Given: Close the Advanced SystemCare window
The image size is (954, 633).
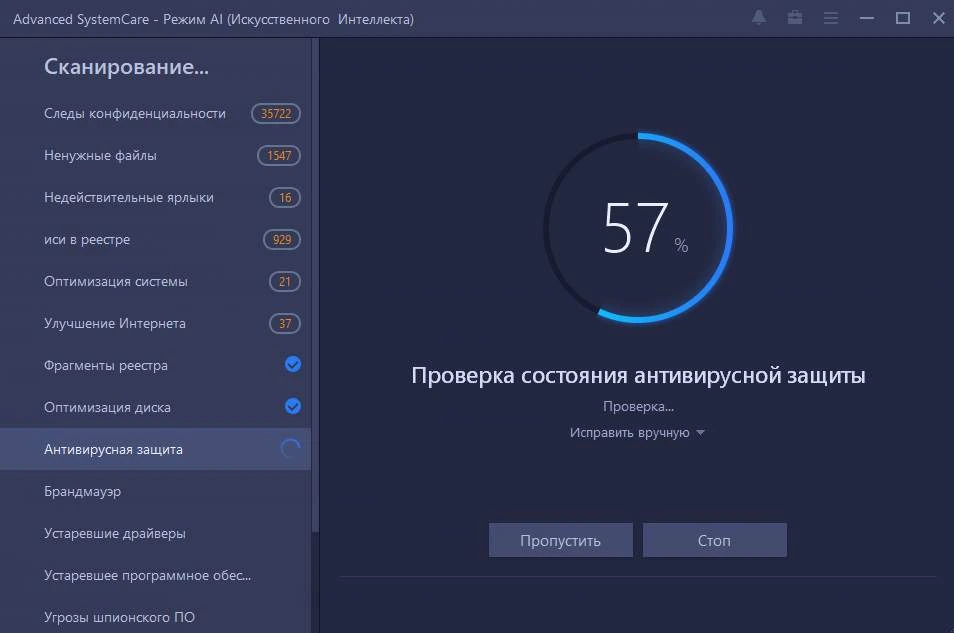Looking at the screenshot, I should (x=939, y=18).
